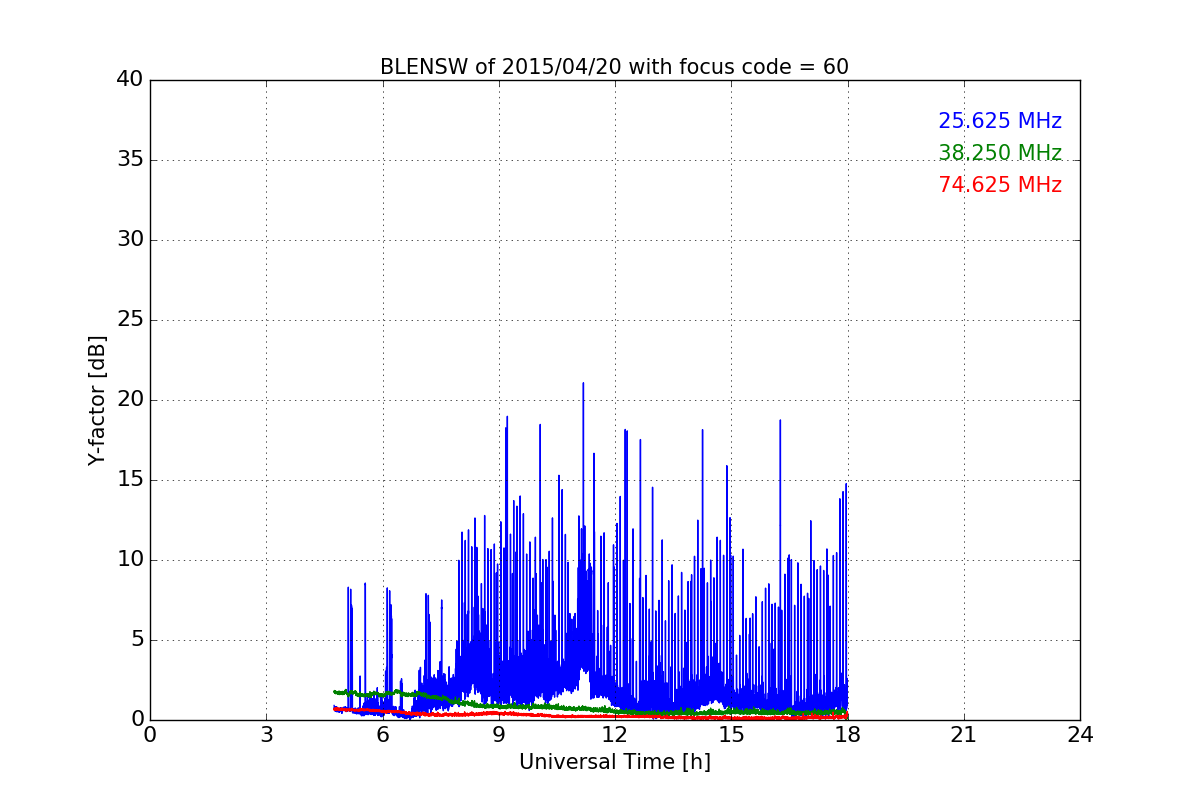The image size is (1200, 800).
Task: Click the x-axis tick label 6
Action: pyautogui.click(x=382, y=735)
